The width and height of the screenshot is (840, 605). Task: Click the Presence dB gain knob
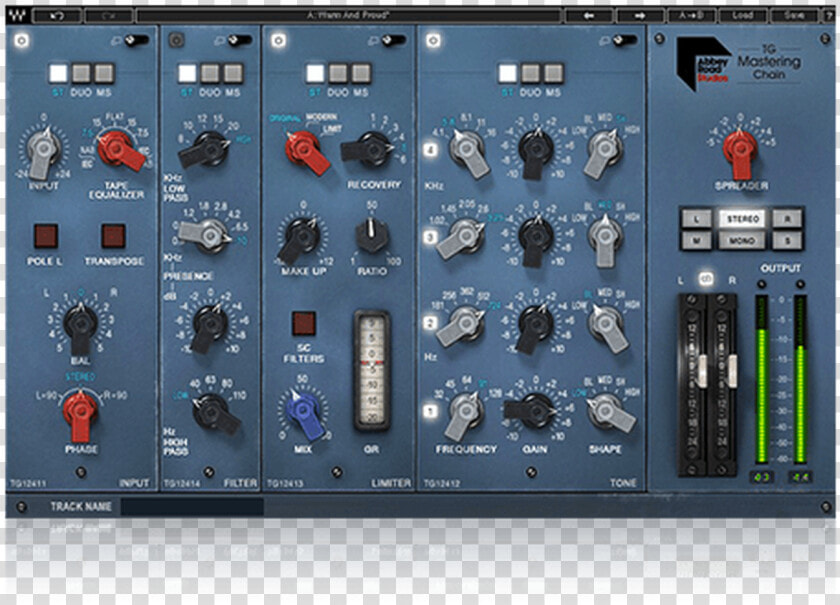coord(208,328)
